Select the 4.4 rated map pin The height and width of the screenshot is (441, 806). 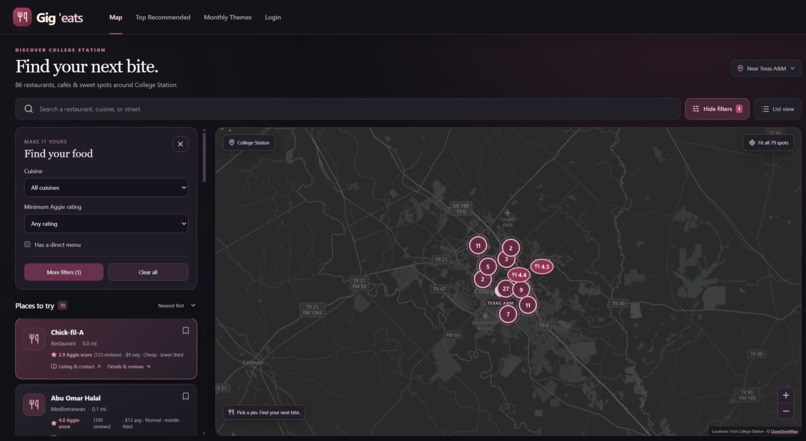tap(519, 275)
